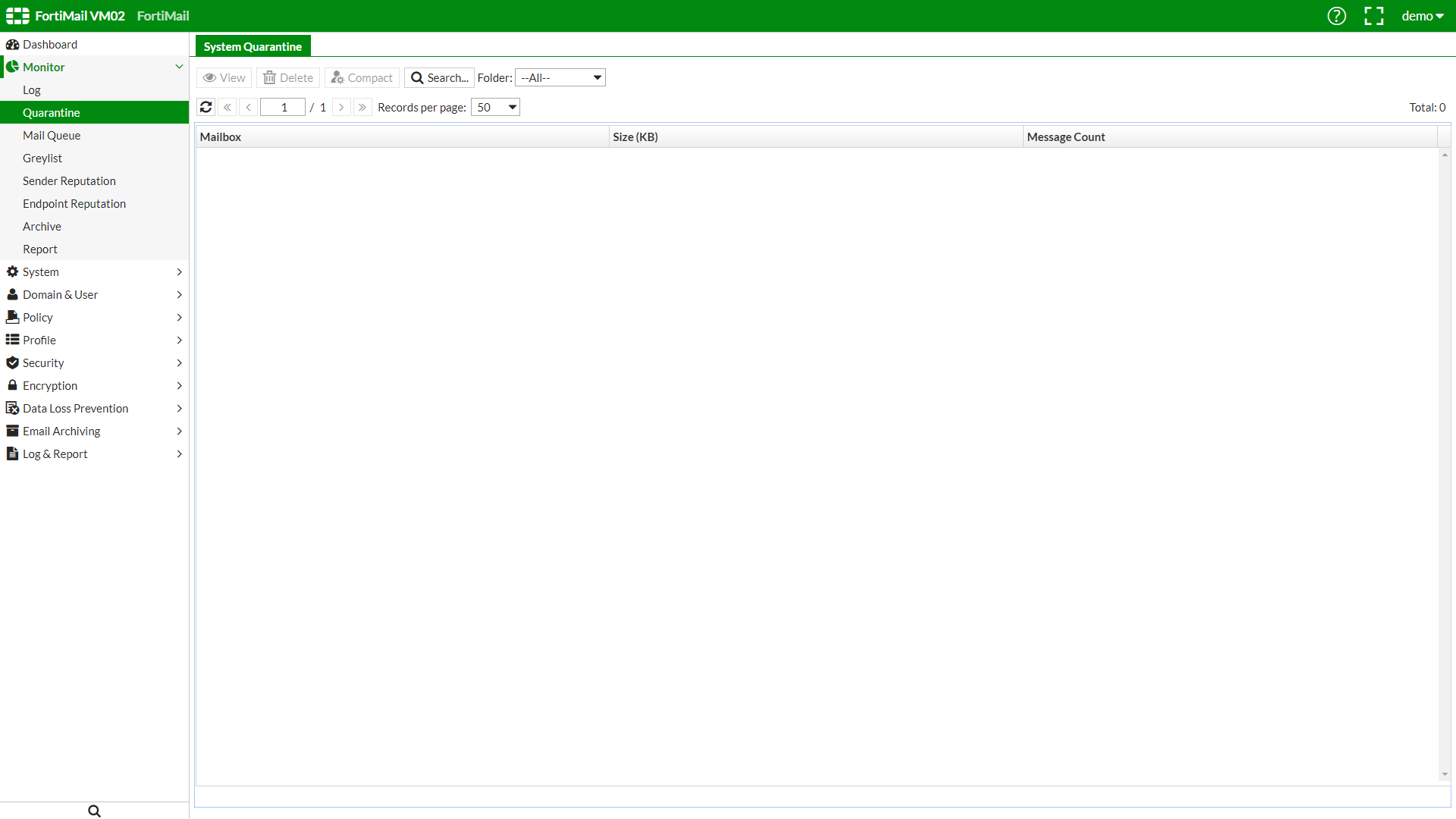The width and height of the screenshot is (1456, 819).
Task: Select the System Quarantine tab
Action: pyautogui.click(x=253, y=46)
